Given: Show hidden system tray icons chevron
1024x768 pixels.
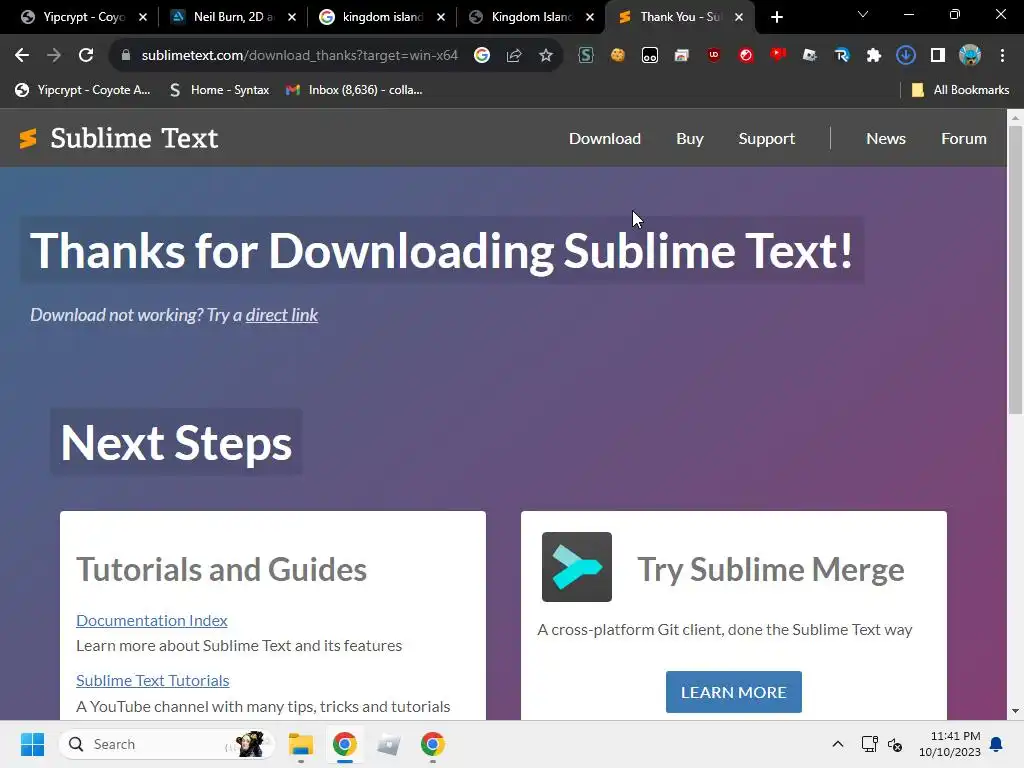Looking at the screenshot, I should (x=838, y=744).
